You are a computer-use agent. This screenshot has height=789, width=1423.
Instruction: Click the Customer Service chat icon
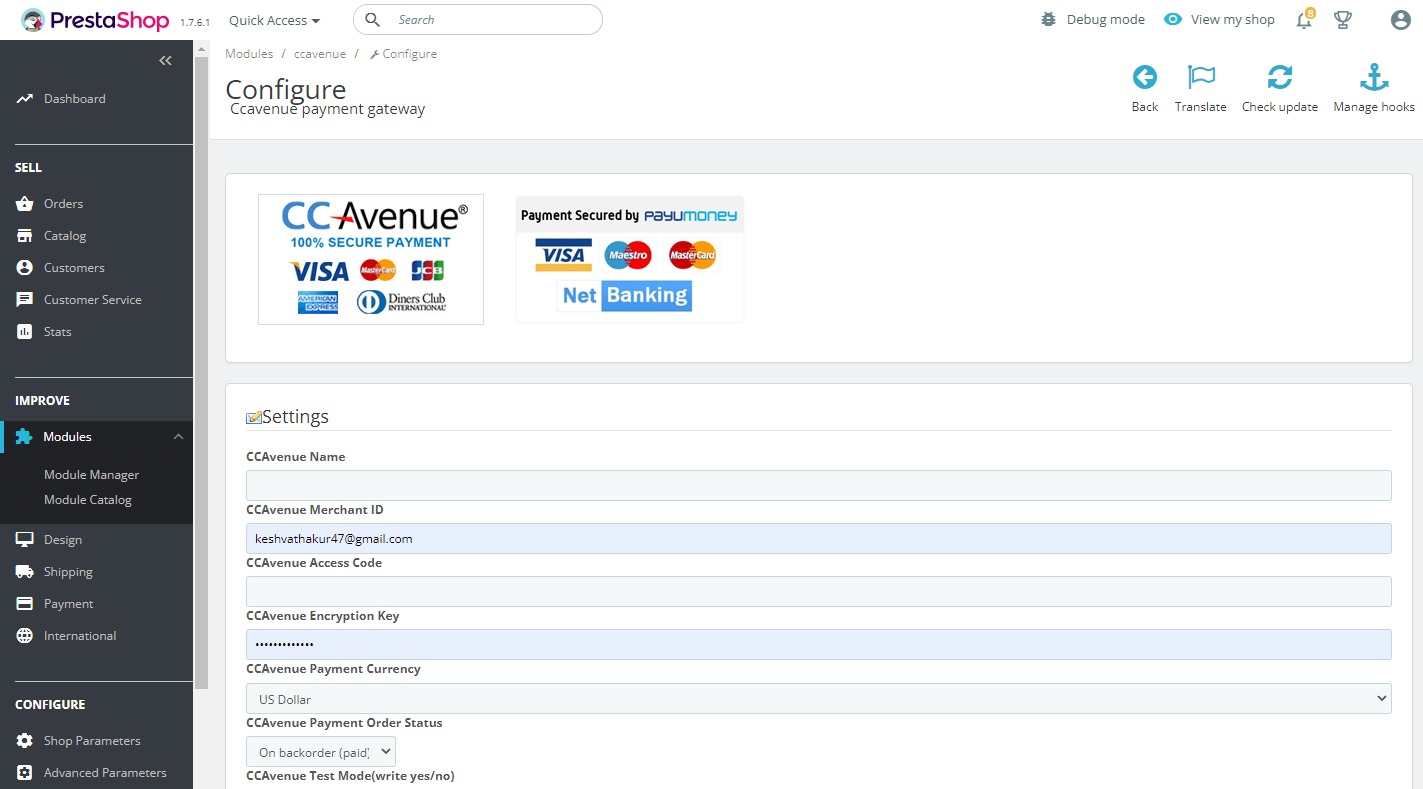pyautogui.click(x=25, y=300)
